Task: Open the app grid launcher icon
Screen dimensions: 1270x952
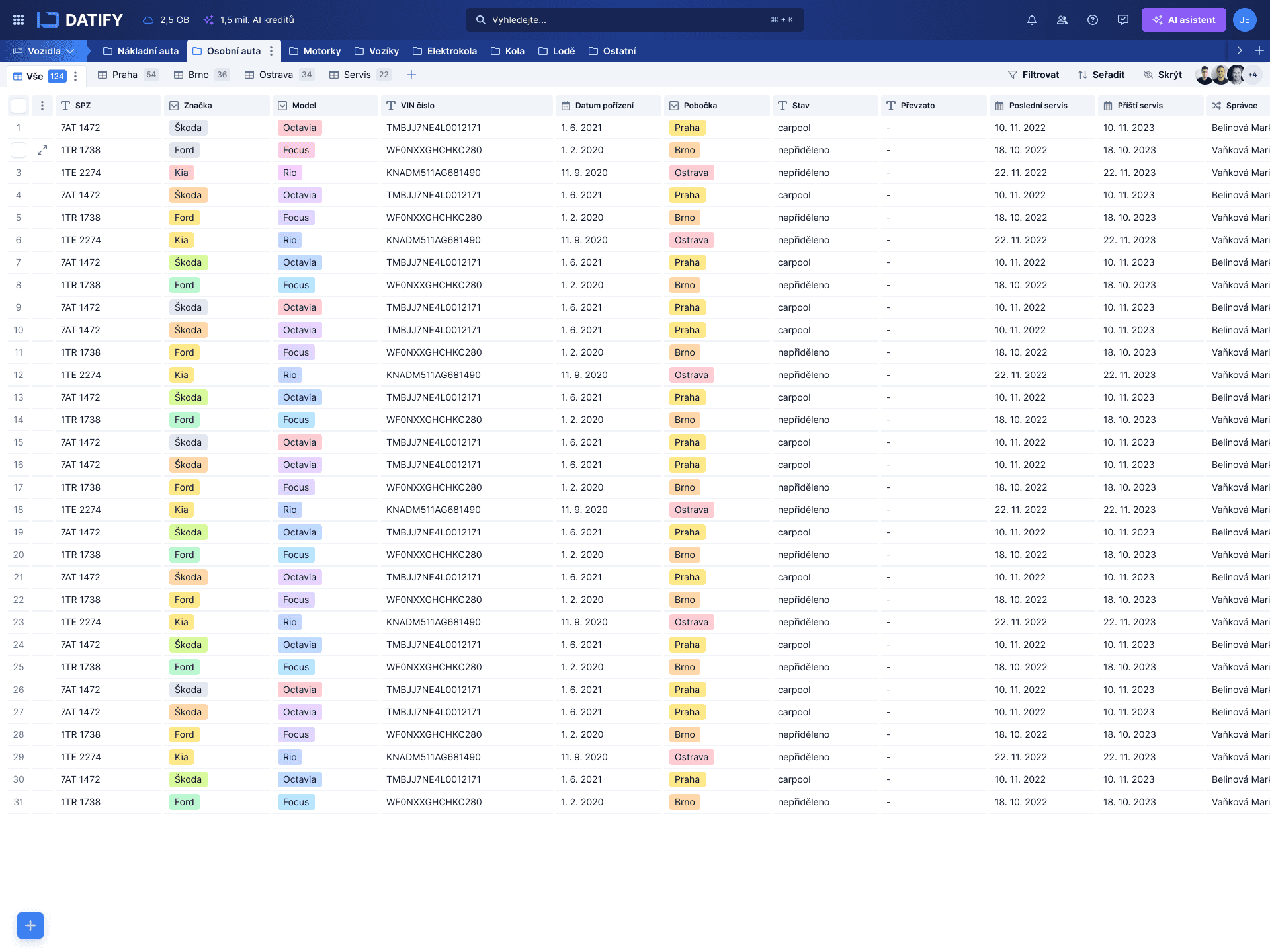Action: [x=19, y=20]
